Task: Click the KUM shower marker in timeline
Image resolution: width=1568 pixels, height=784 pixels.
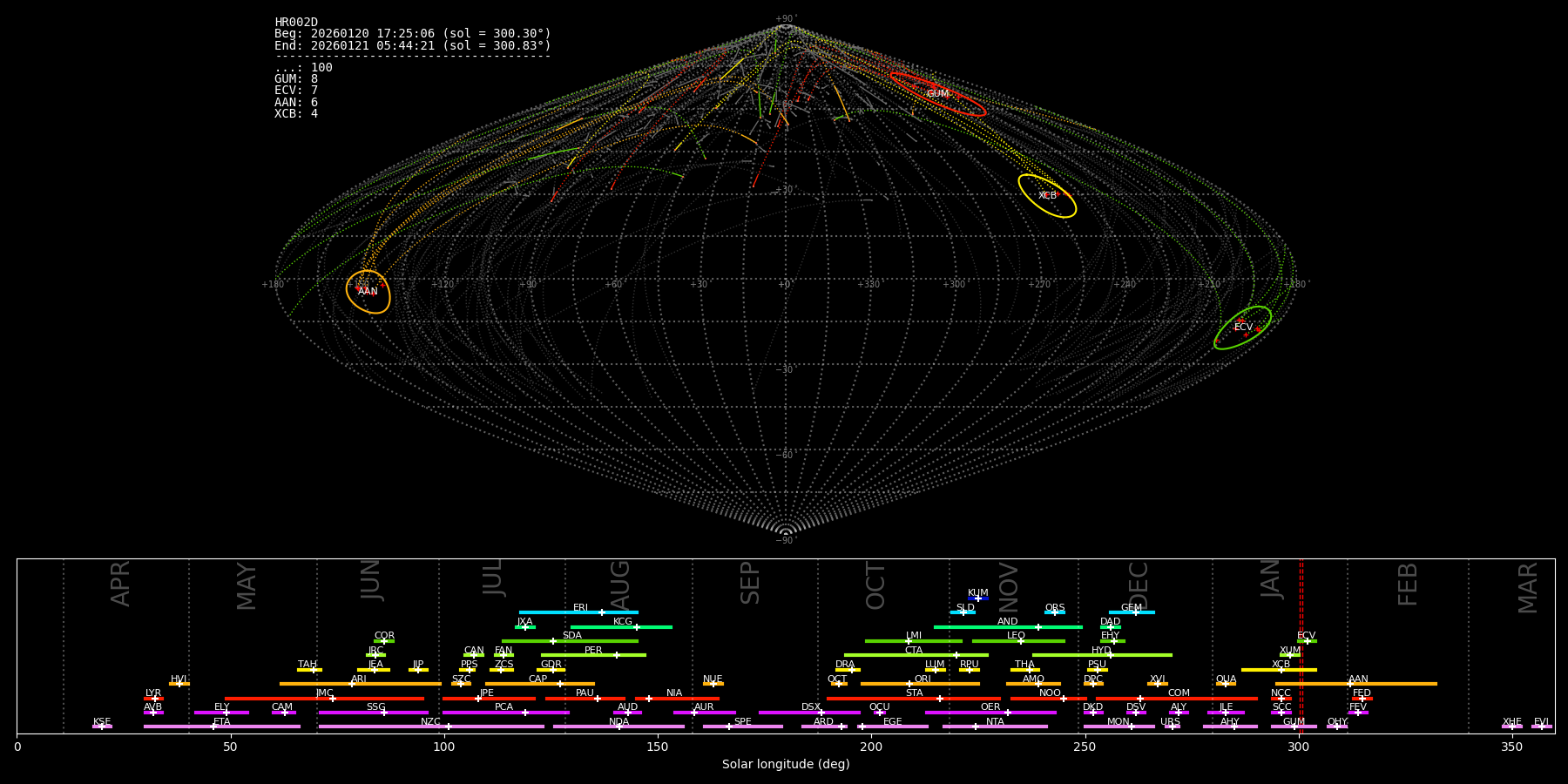Action: 978,598
